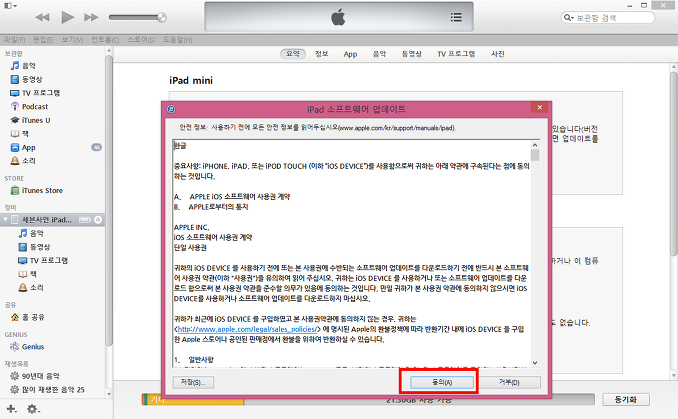Click the eject button beside the iPad

click(x=98, y=220)
